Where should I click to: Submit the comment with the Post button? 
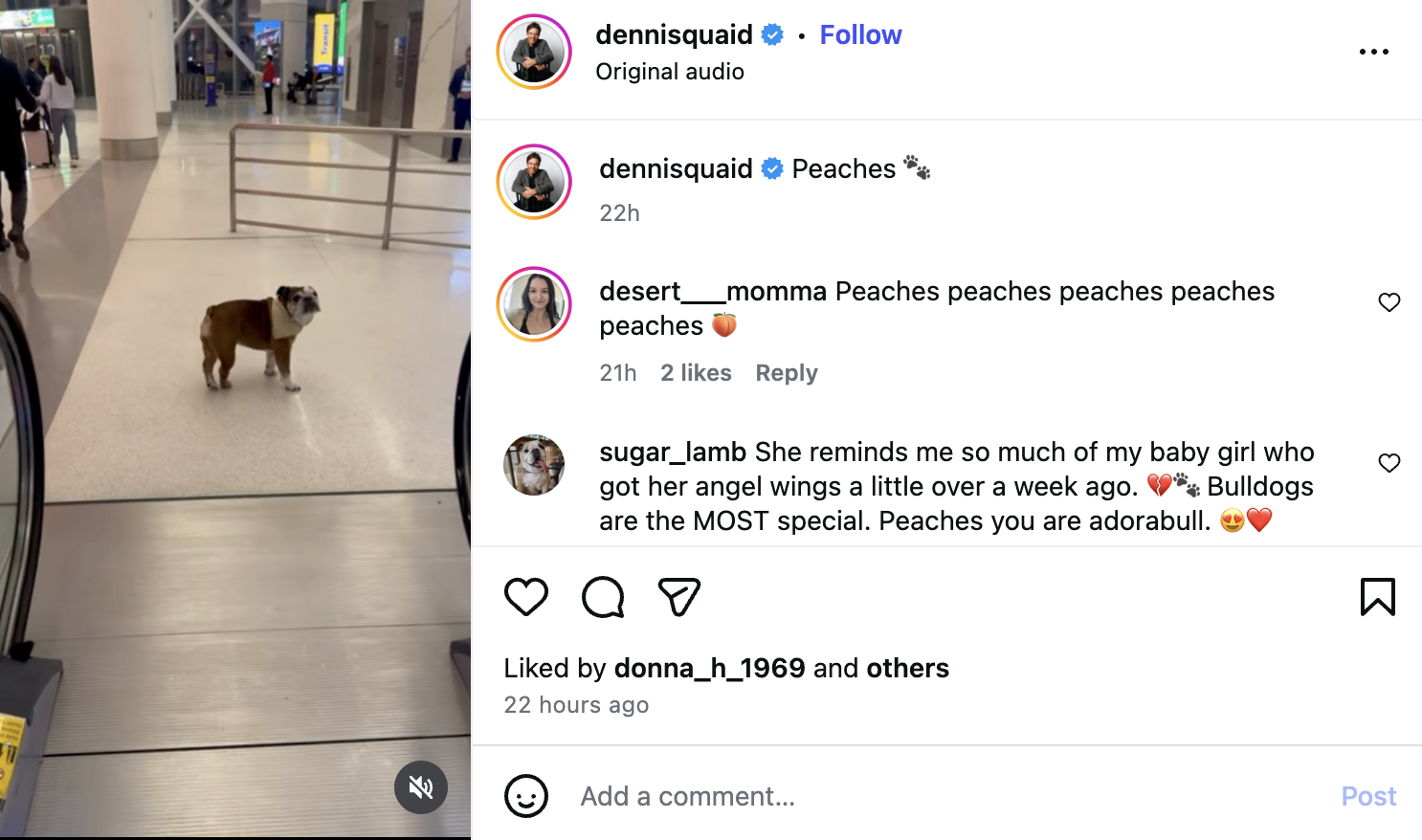(1368, 795)
